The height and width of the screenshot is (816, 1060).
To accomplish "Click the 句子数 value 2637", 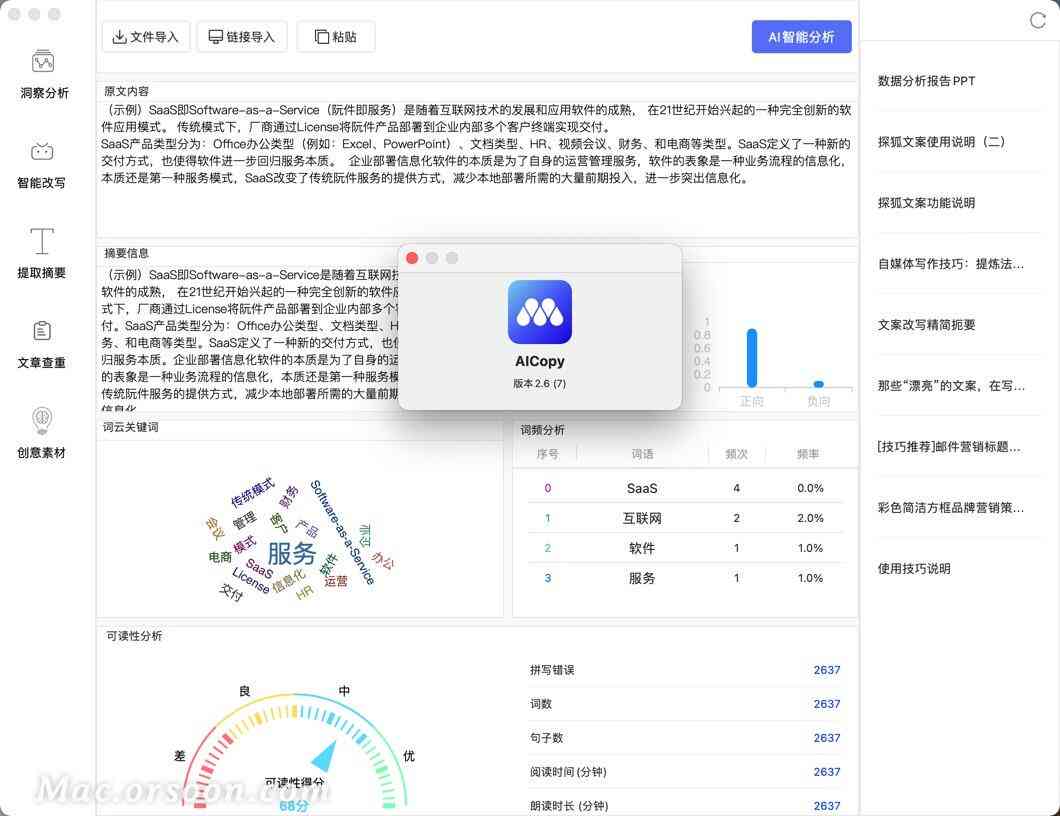I will 827,738.
